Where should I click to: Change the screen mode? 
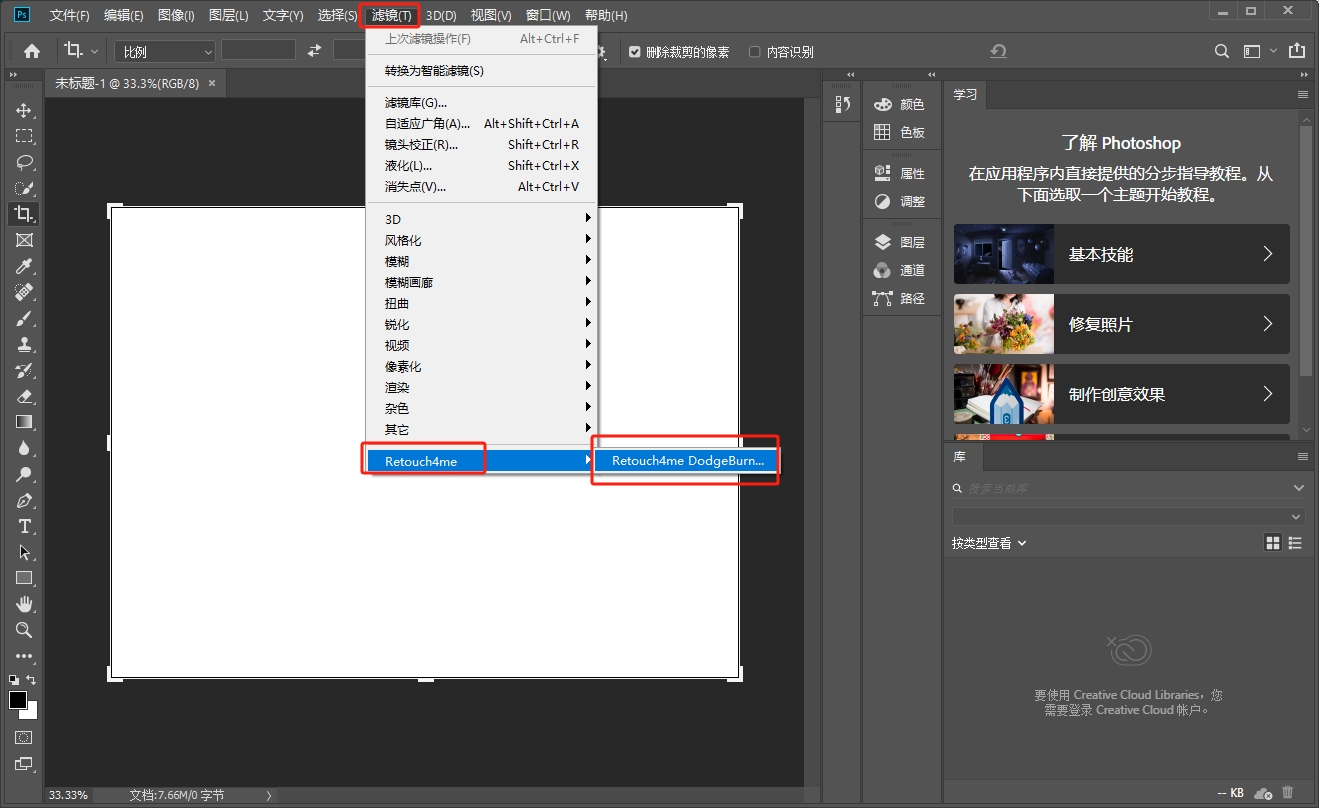pyautogui.click(x=24, y=765)
